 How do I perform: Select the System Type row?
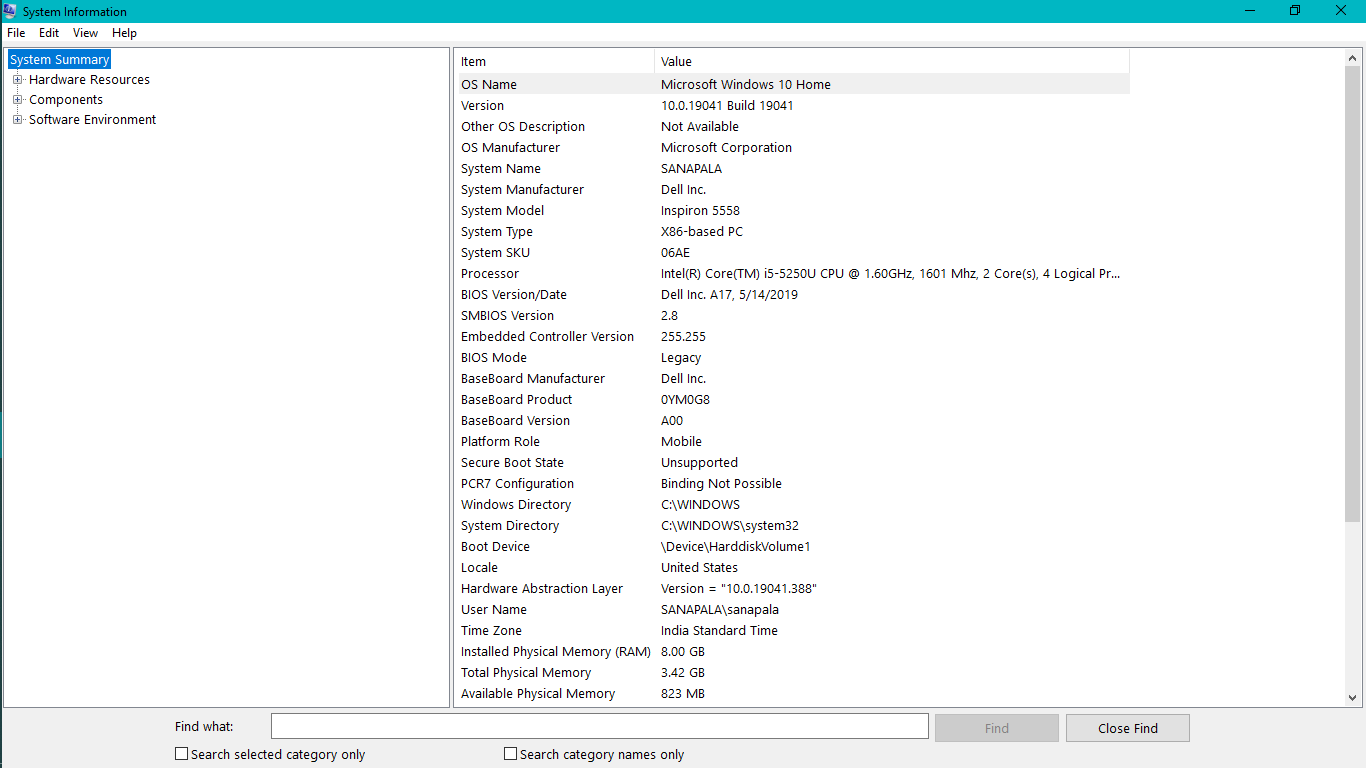[x=794, y=232]
